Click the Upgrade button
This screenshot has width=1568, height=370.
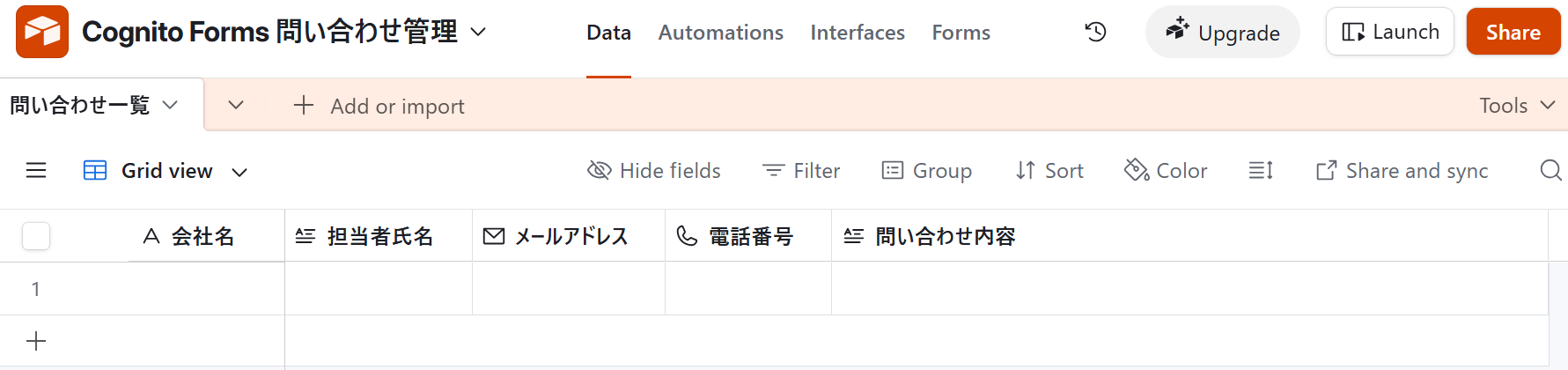pos(1222,33)
